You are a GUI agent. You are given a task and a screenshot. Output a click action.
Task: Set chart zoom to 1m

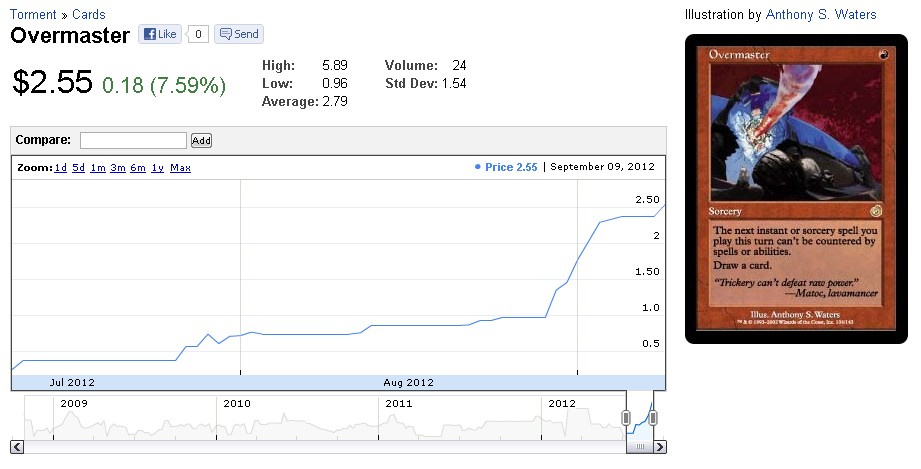pyautogui.click(x=97, y=168)
